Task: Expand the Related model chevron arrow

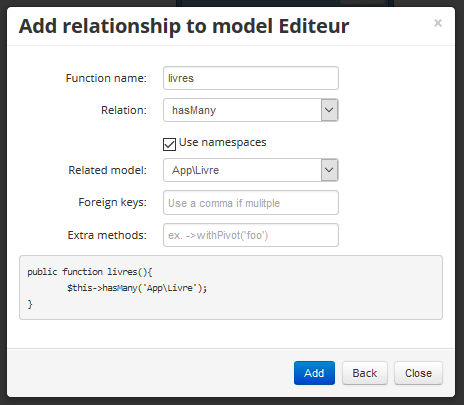Action: tap(329, 170)
